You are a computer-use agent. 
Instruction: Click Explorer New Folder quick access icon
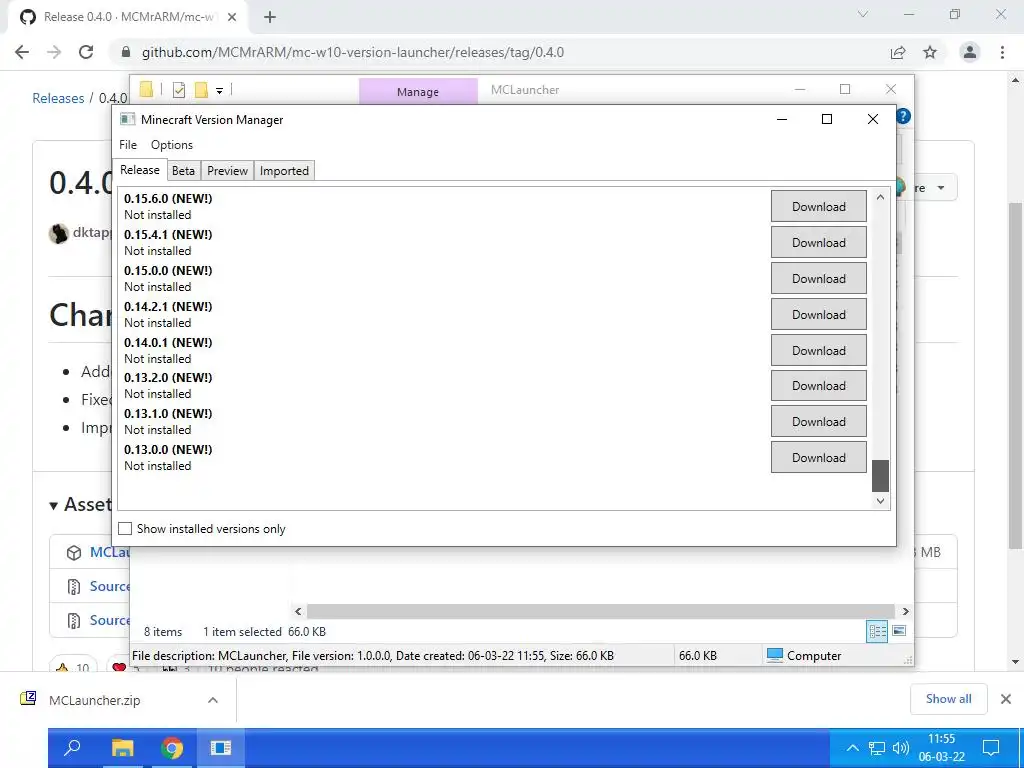point(201,90)
